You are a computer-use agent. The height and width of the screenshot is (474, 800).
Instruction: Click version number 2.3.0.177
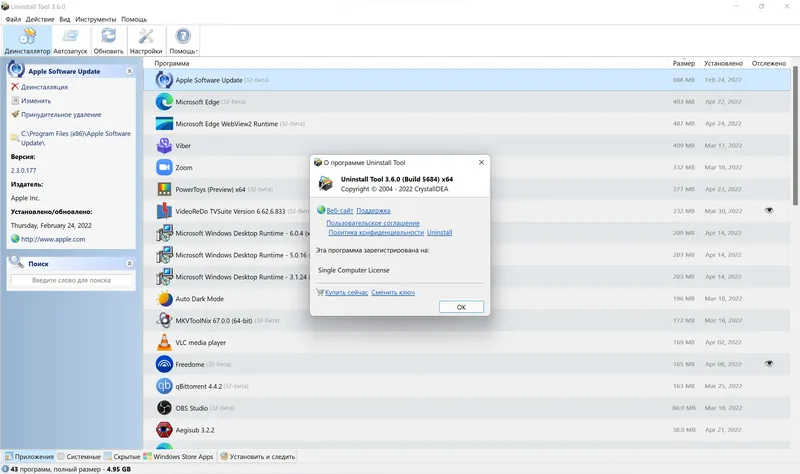[23, 170]
